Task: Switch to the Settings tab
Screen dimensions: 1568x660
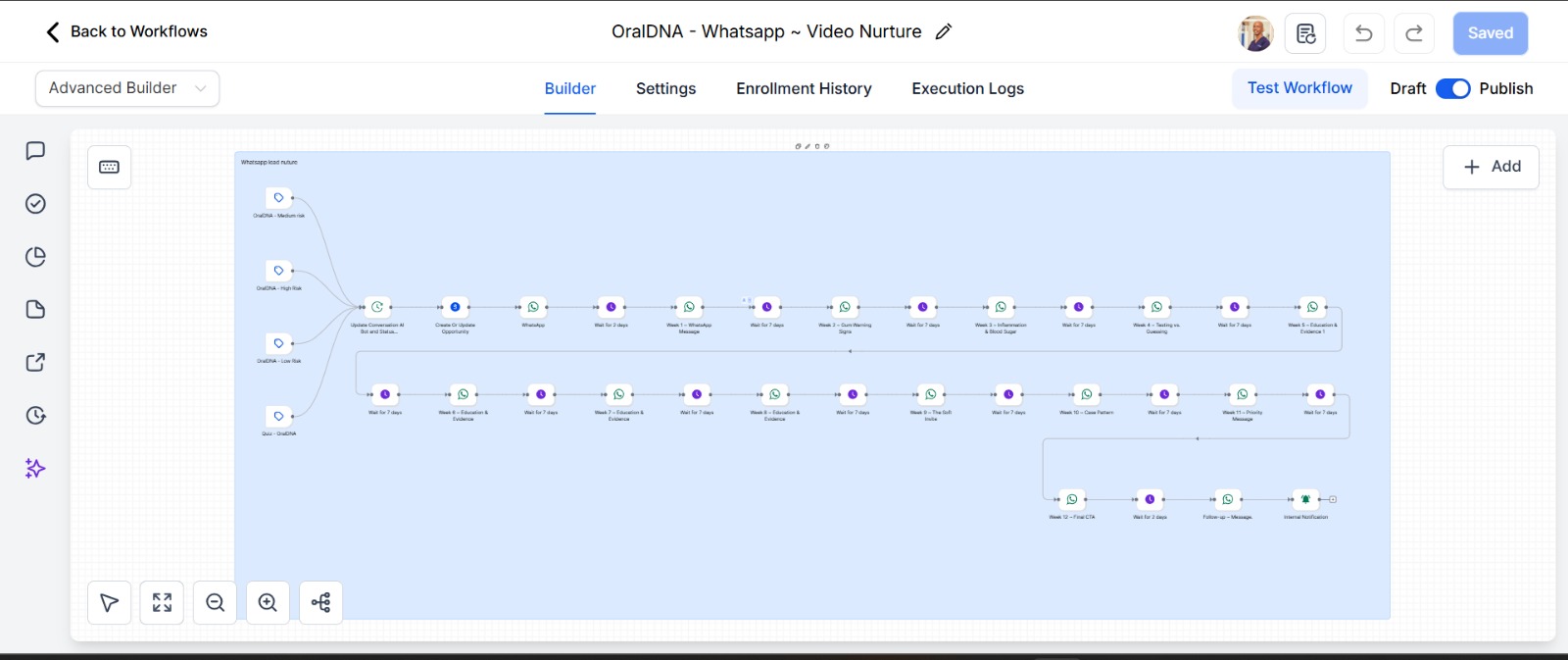Action: [665, 88]
